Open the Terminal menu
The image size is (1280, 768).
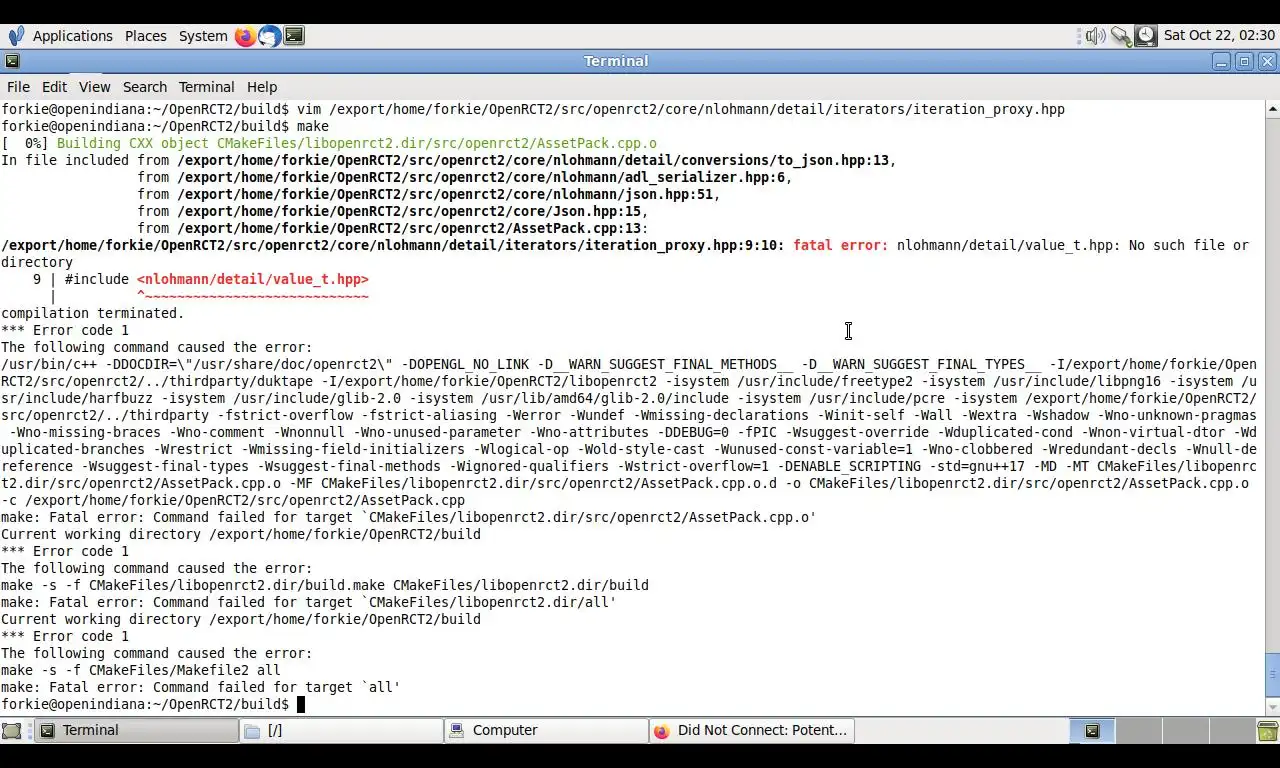coord(206,87)
